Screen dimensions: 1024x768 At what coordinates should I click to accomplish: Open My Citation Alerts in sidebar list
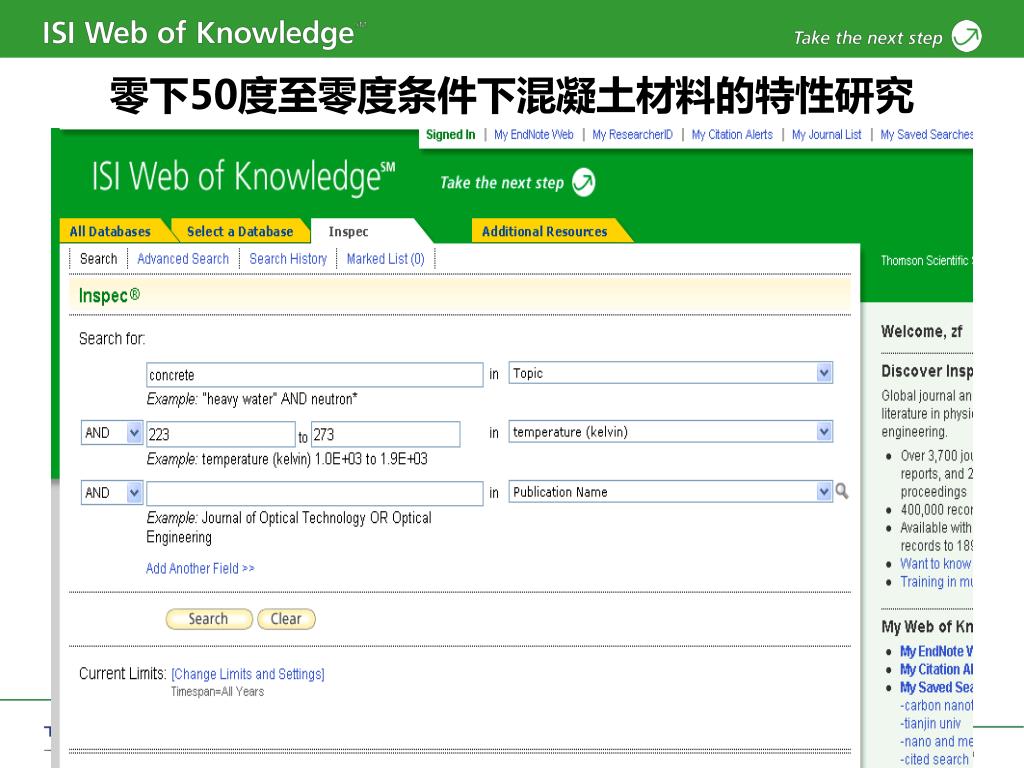tap(936, 669)
